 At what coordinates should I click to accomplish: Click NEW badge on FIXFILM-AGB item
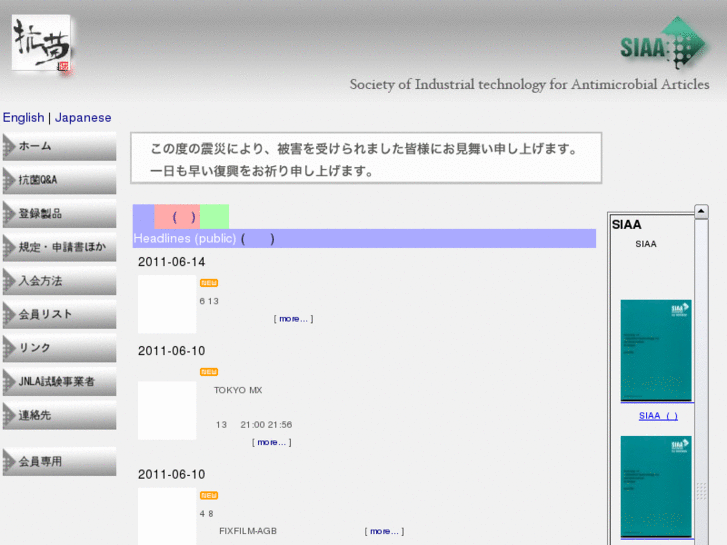pyautogui.click(x=209, y=495)
